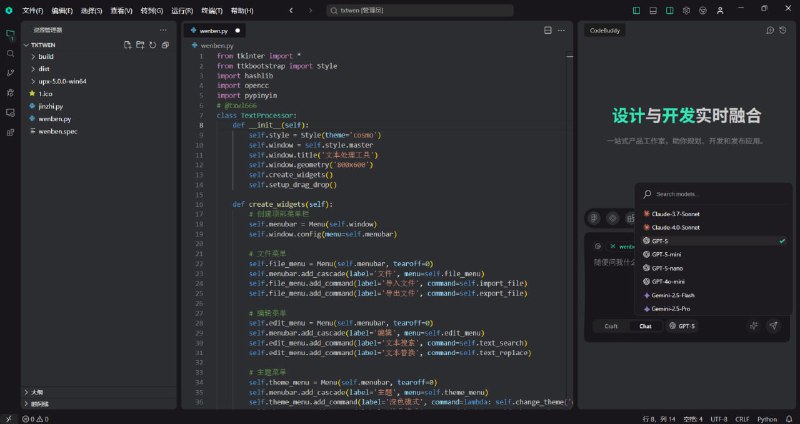Open the 选择(S) menu

click(x=92, y=10)
